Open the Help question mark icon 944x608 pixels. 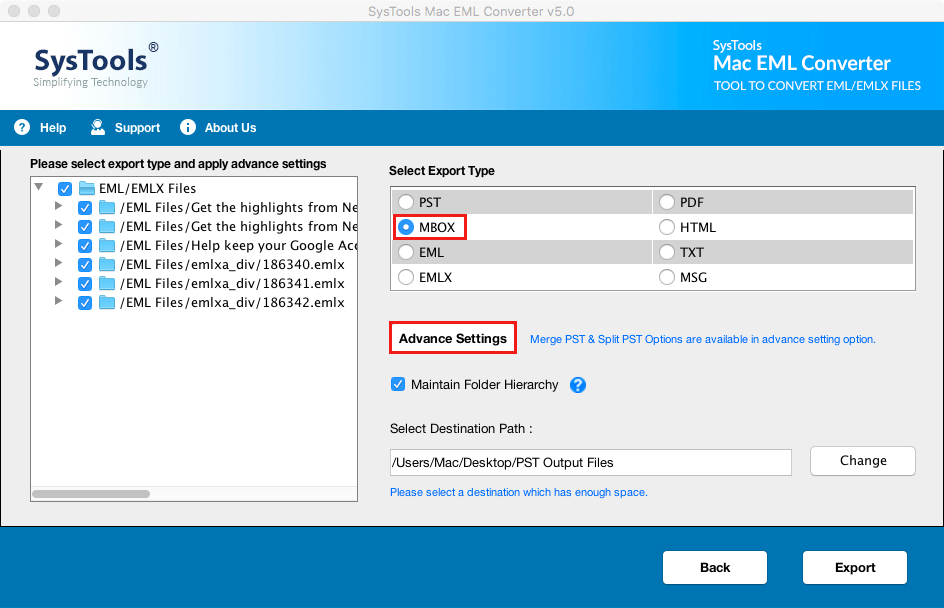tap(22, 127)
